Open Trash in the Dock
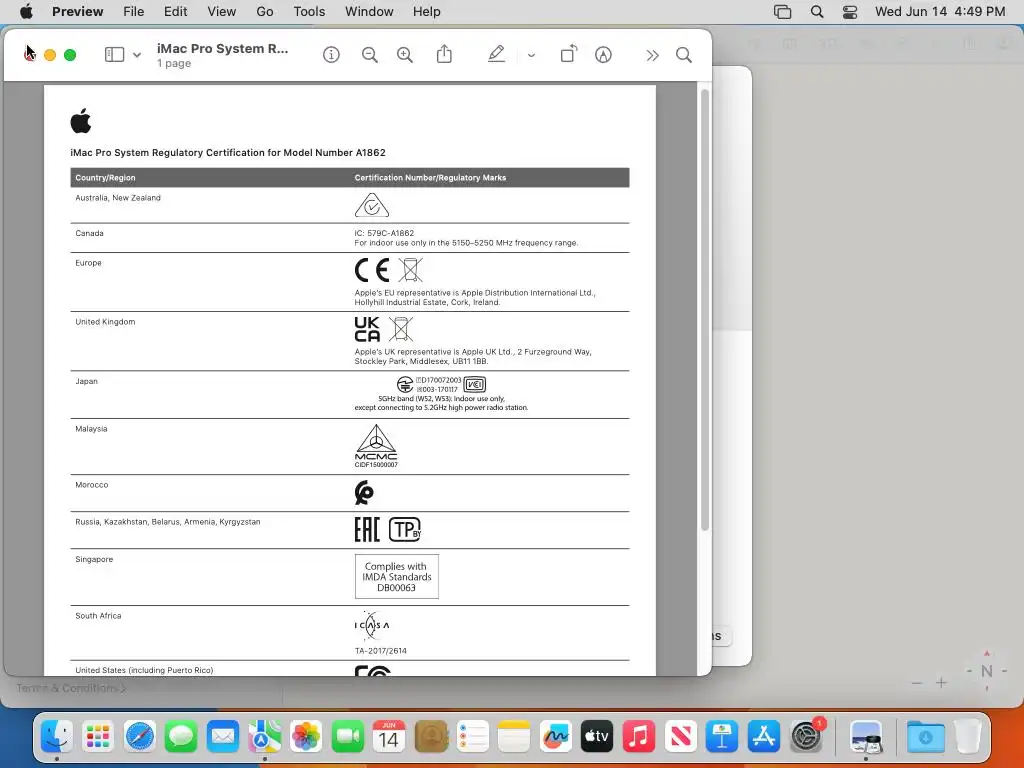1024x768 pixels. pos(968,737)
